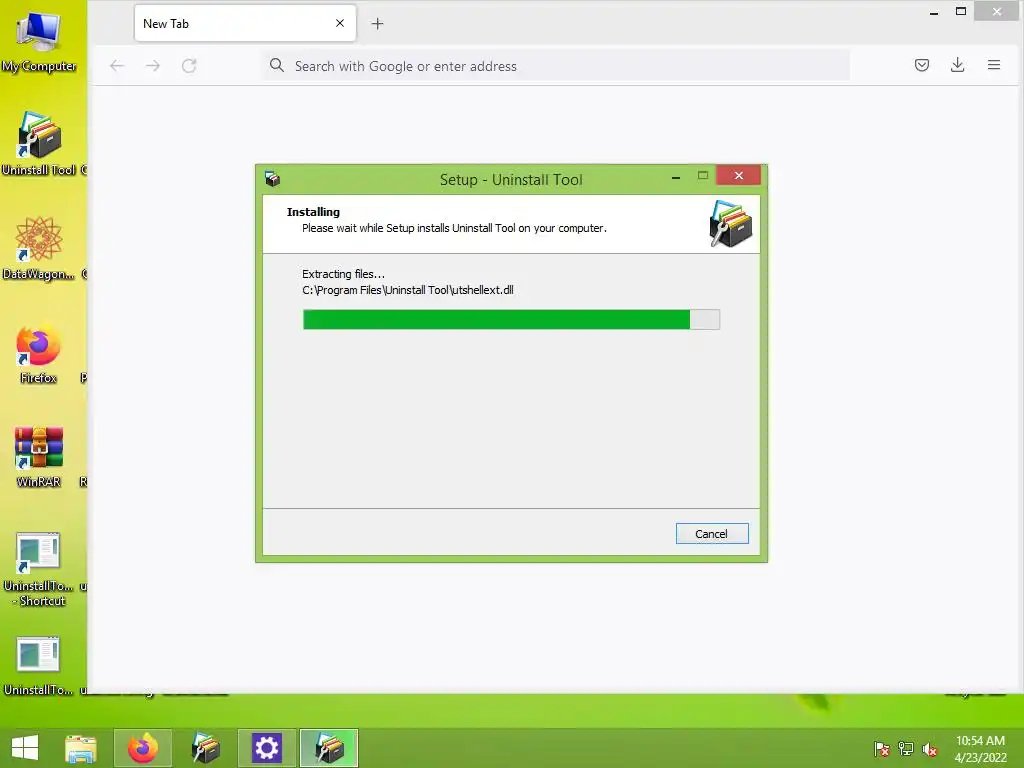Close the Setup - Uninstall Tool window
Viewport: 1024px width, 768px height.
click(x=738, y=175)
